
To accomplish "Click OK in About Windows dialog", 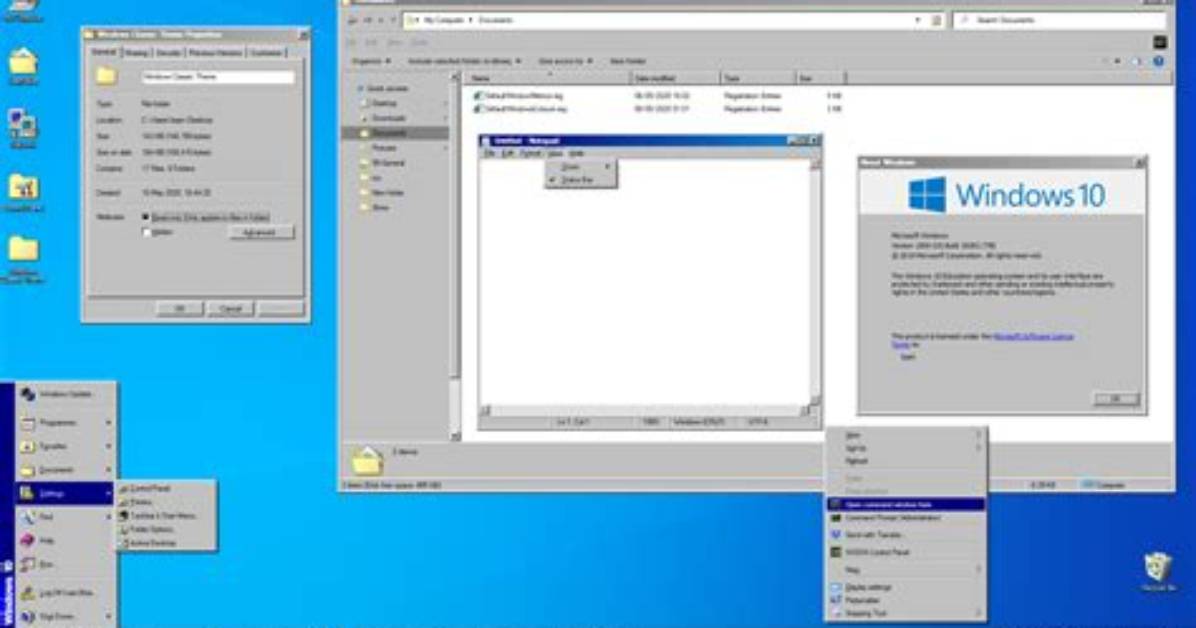I will (1116, 399).
